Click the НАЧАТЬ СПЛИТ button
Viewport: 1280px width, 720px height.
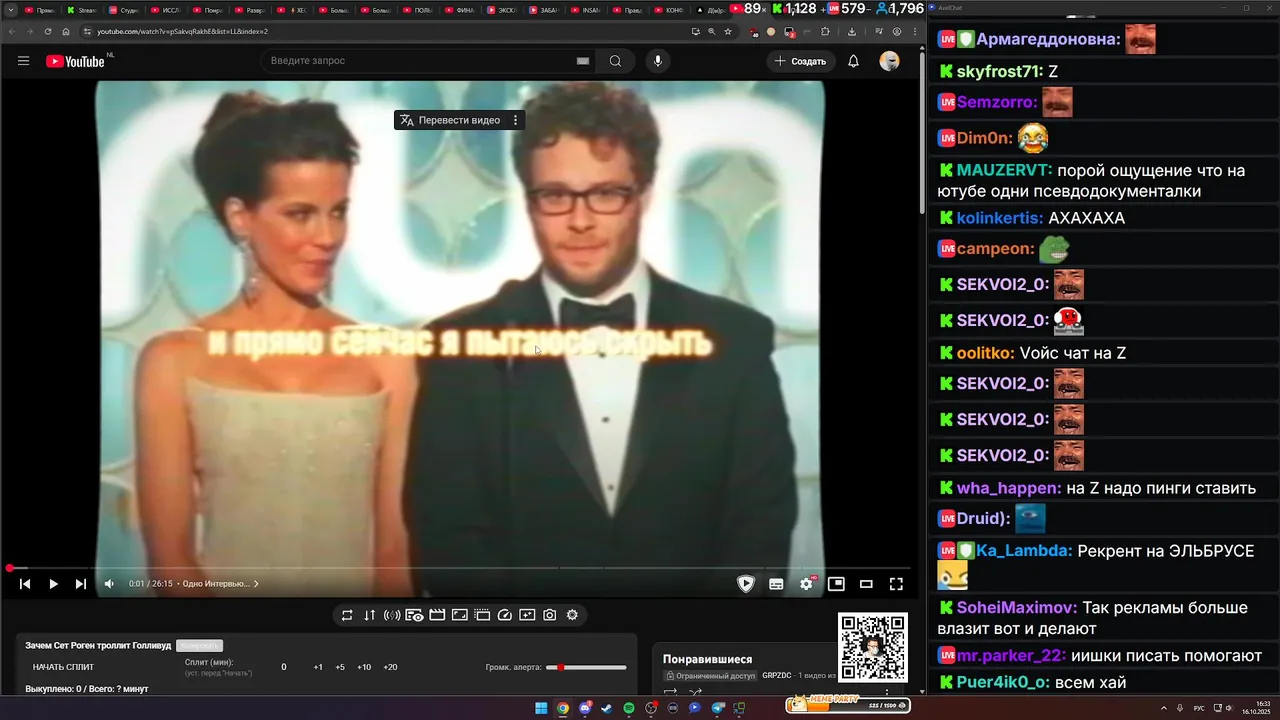63,667
